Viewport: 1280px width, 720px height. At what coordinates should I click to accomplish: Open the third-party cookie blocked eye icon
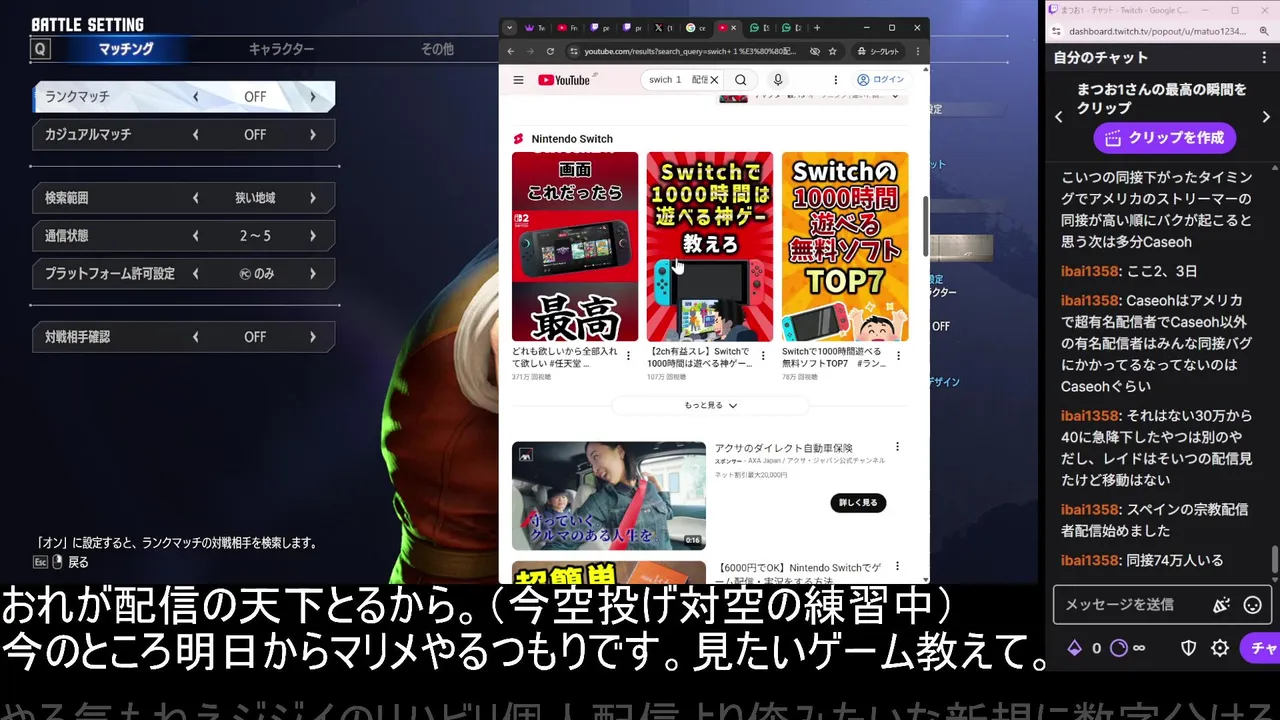(x=815, y=51)
